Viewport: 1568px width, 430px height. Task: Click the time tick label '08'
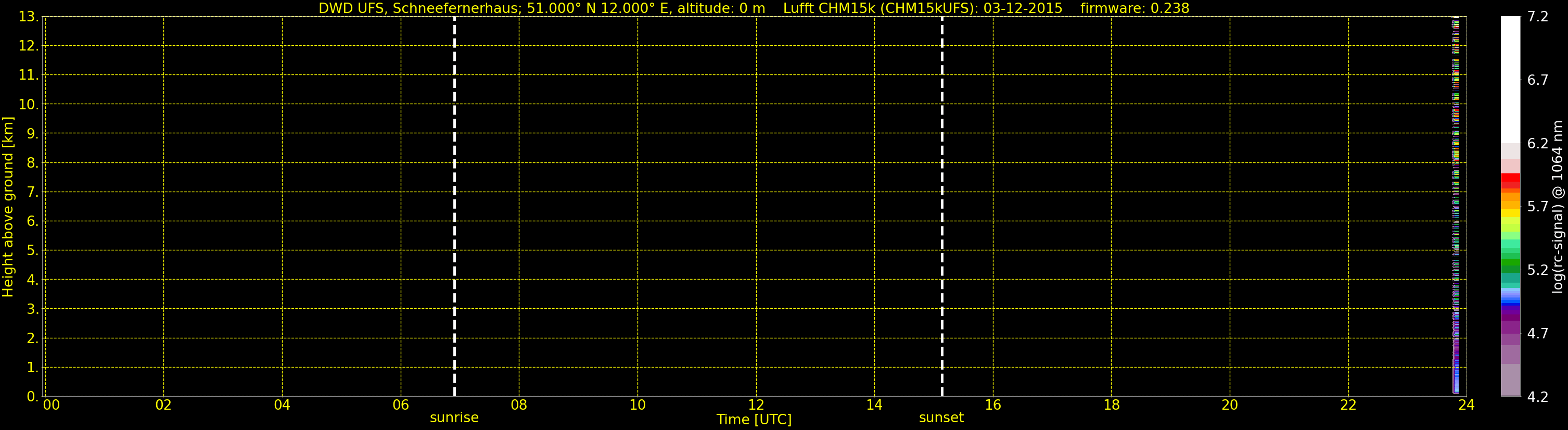[519, 405]
